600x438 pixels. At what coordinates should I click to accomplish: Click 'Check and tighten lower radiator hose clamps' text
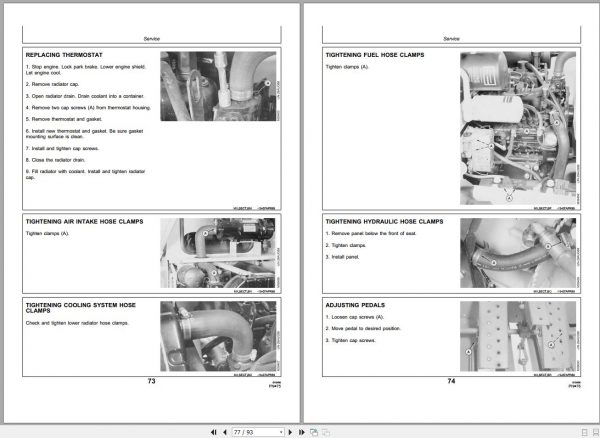click(x=77, y=323)
